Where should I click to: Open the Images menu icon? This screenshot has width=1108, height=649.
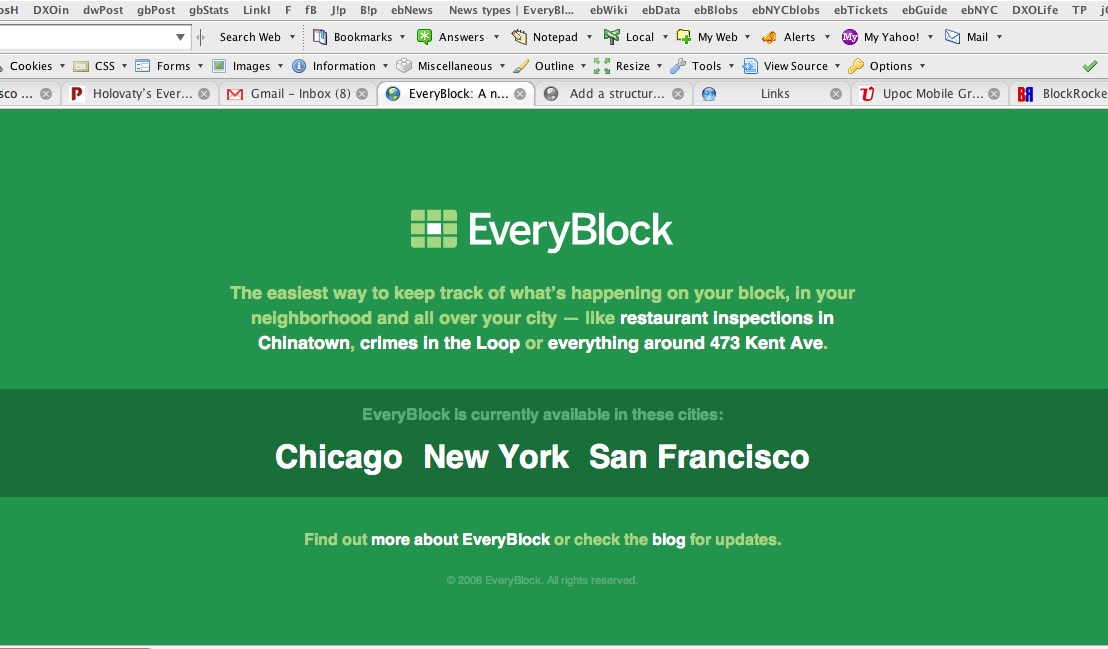[219, 66]
